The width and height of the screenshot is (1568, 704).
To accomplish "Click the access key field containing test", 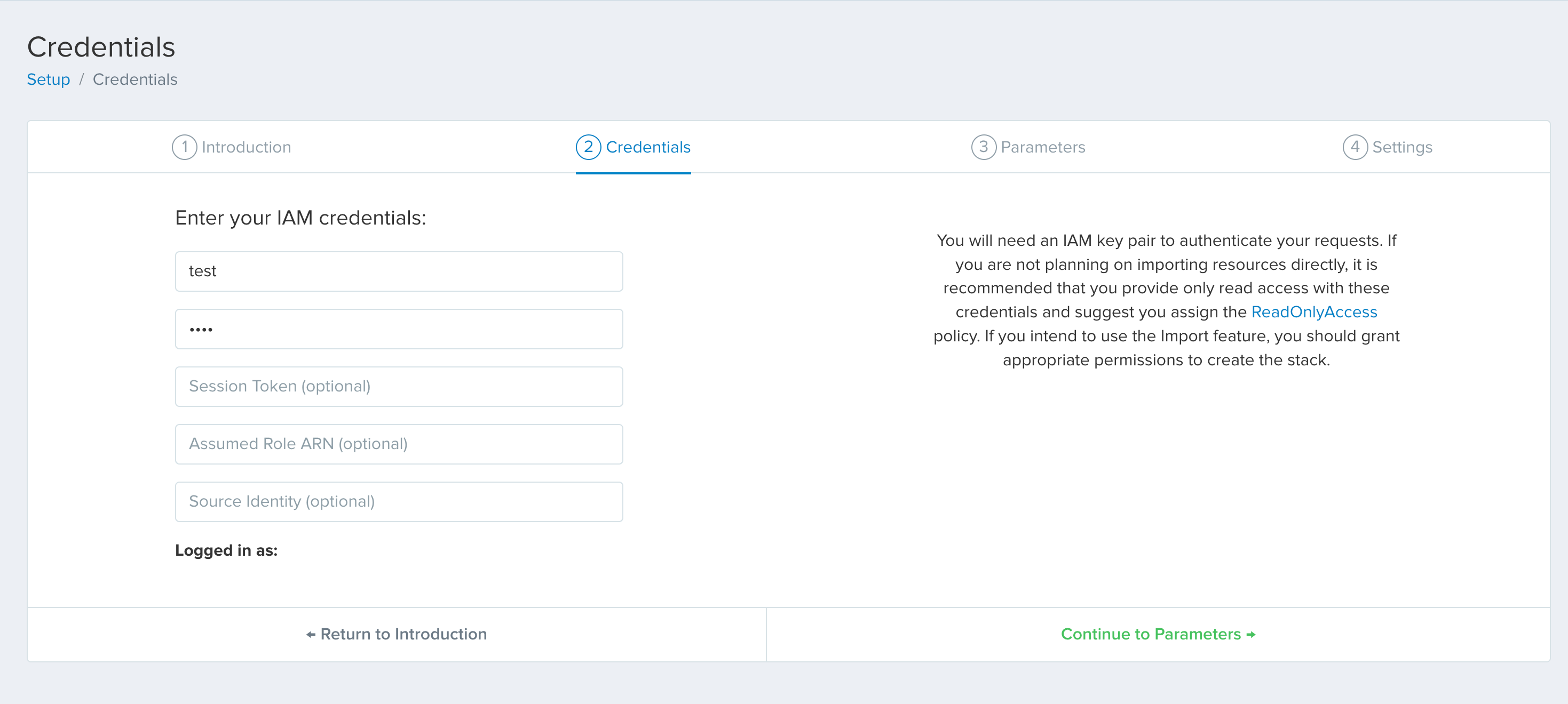I will coord(399,271).
